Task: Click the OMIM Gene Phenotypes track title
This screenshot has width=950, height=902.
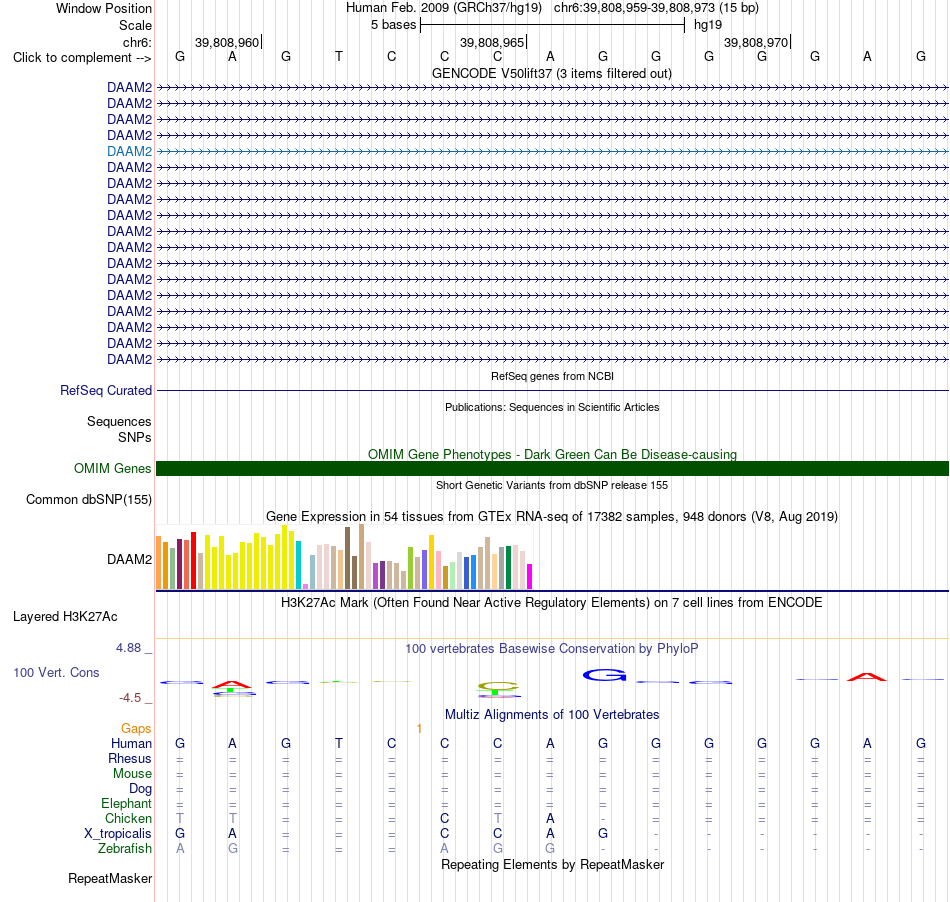Action: click(x=552, y=454)
